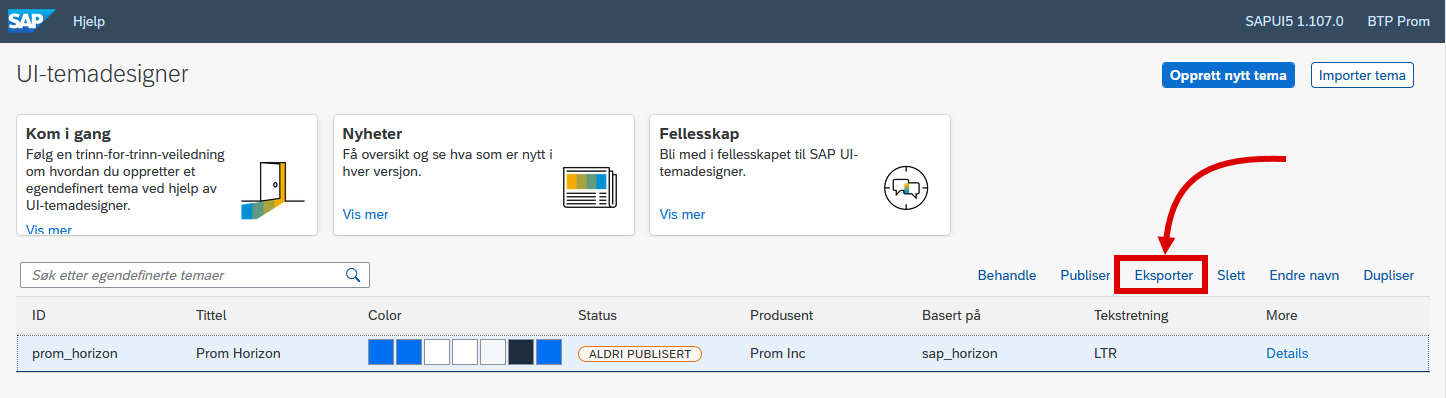Click the sap_horizon base theme cell
1446x398 pixels.
coord(960,353)
